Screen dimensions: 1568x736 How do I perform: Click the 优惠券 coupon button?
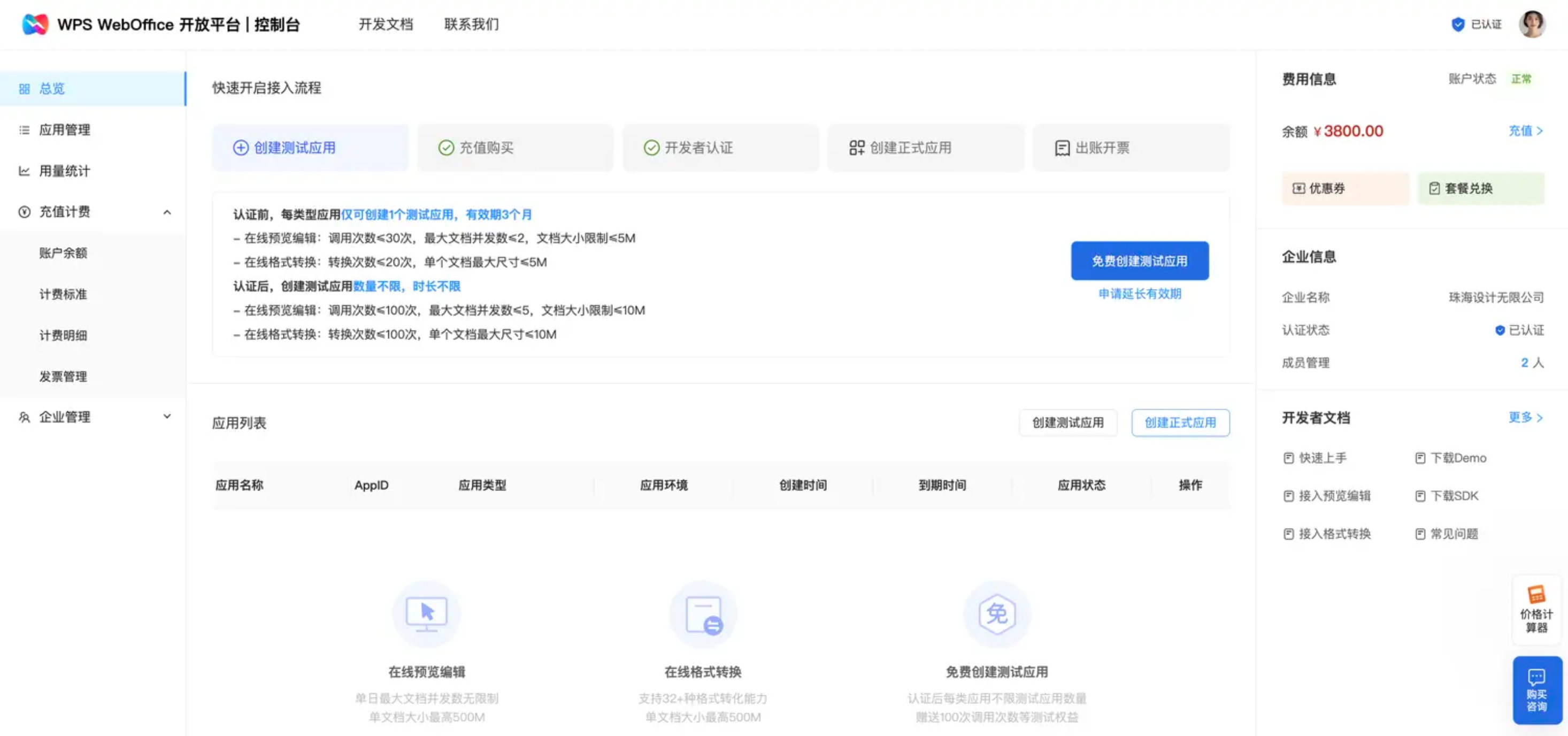[1344, 188]
